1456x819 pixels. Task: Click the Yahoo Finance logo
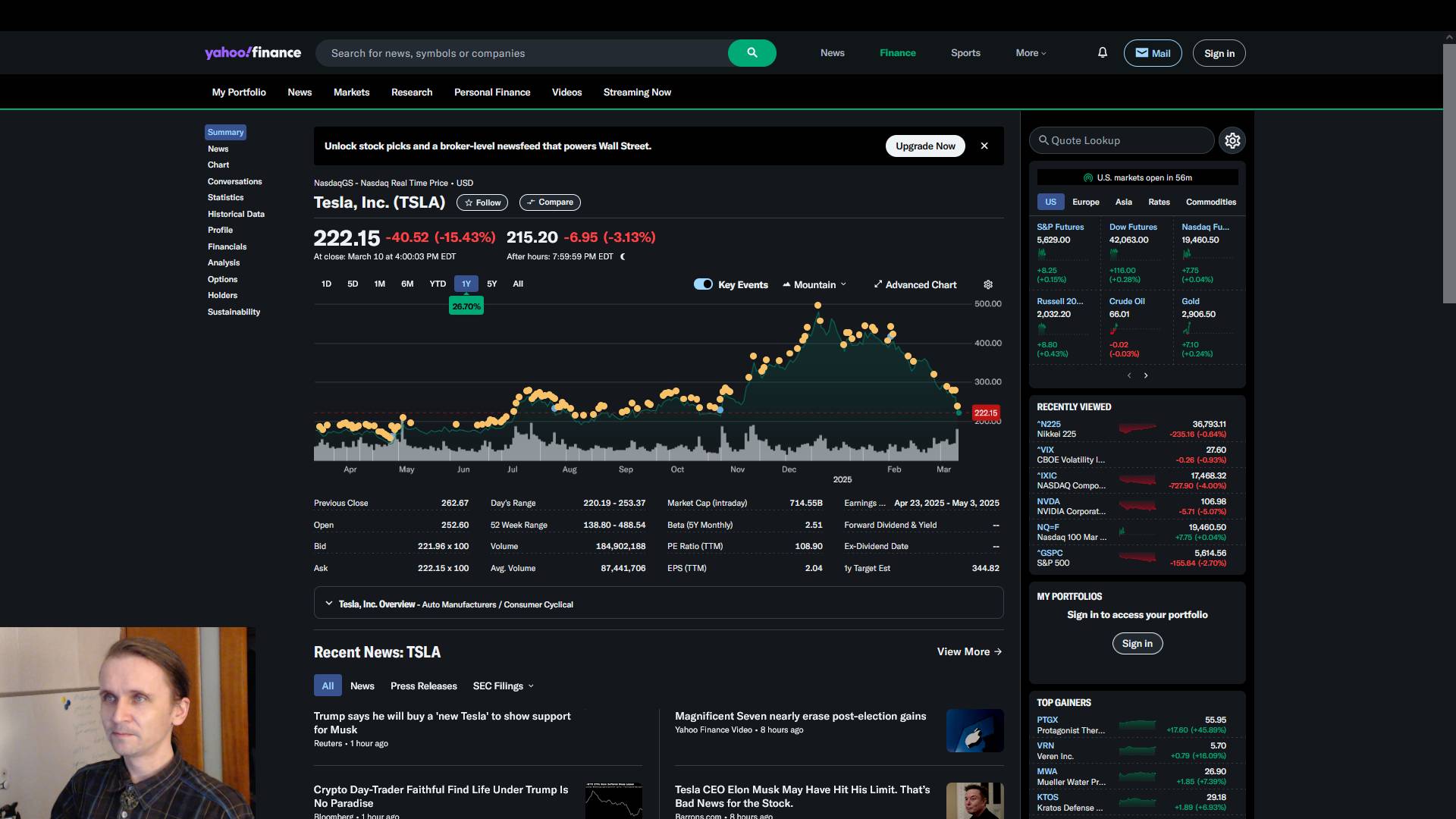(253, 52)
